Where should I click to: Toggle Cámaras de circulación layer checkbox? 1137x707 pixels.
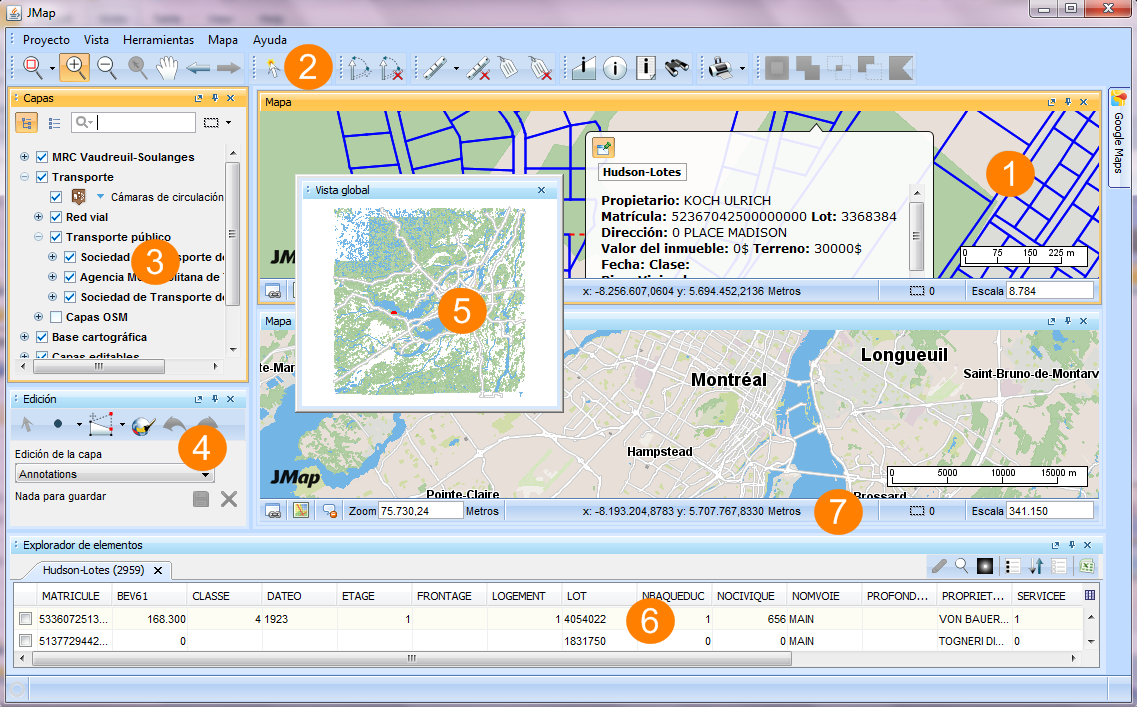(56, 197)
